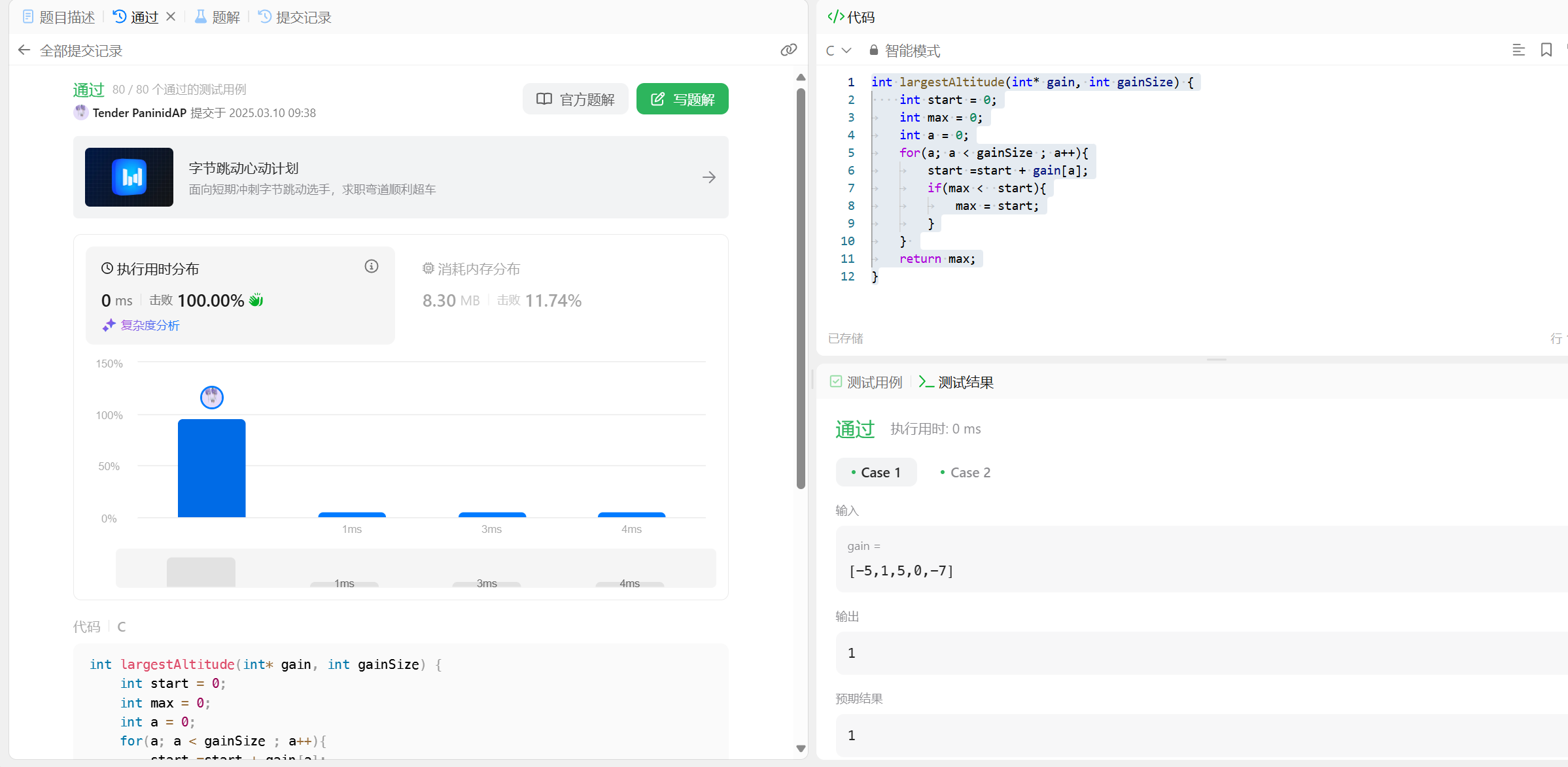Click the user avatar above chart bar
Image resolution: width=1568 pixels, height=767 pixels.
(x=211, y=397)
